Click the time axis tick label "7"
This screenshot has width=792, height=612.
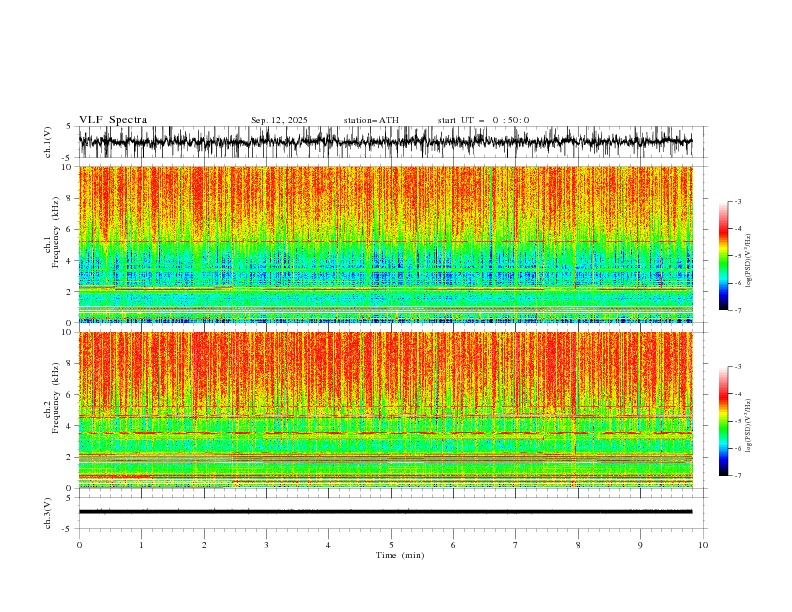pos(516,545)
